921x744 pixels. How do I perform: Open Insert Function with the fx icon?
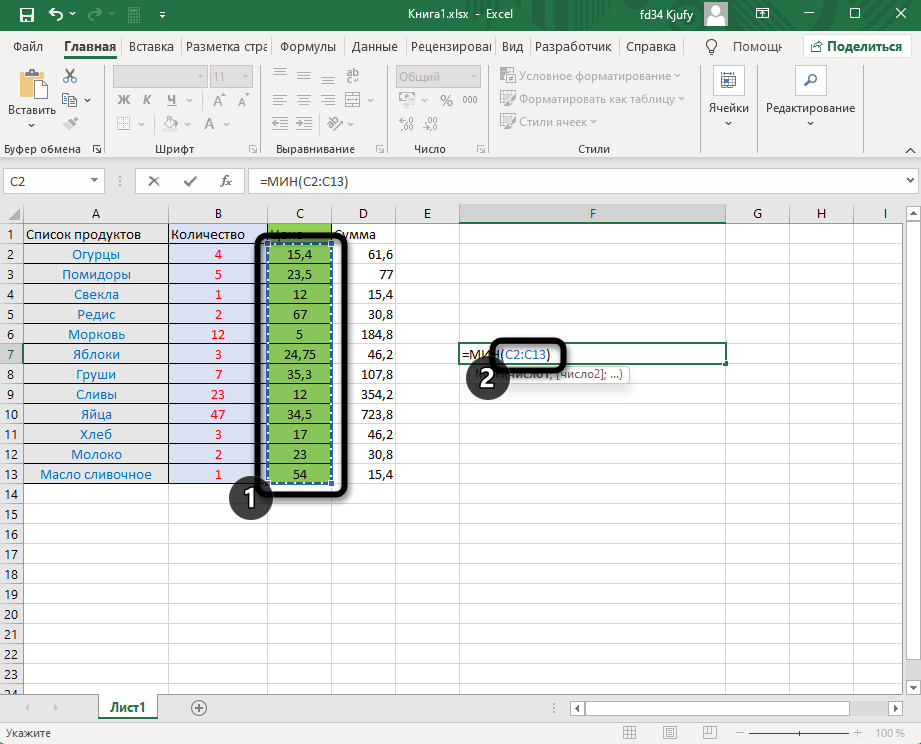[226, 181]
